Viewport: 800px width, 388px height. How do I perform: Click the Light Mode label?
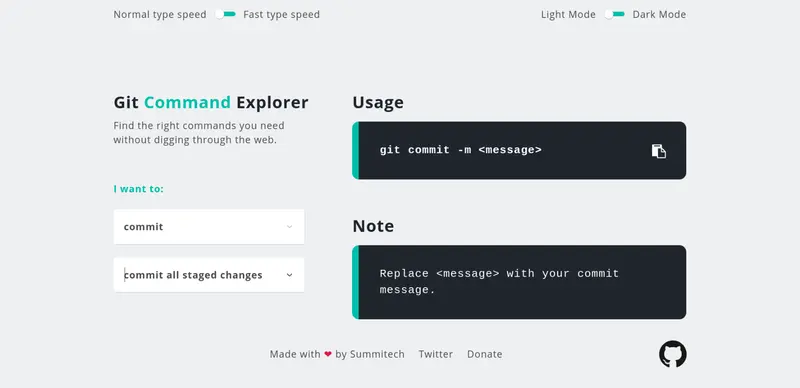[x=568, y=14]
